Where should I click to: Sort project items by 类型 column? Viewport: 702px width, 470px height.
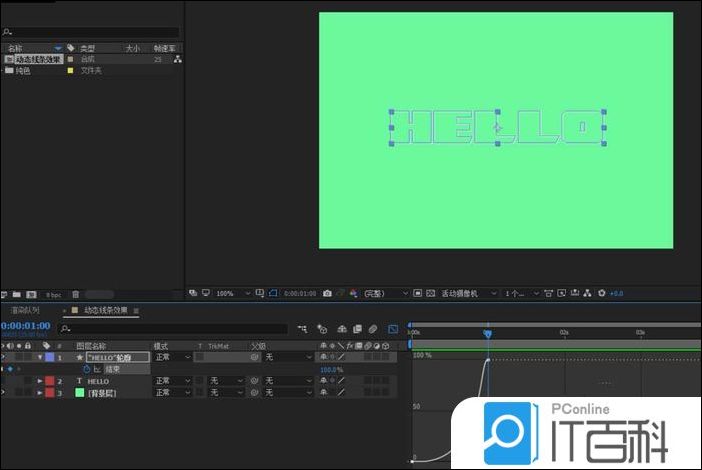click(x=87, y=48)
